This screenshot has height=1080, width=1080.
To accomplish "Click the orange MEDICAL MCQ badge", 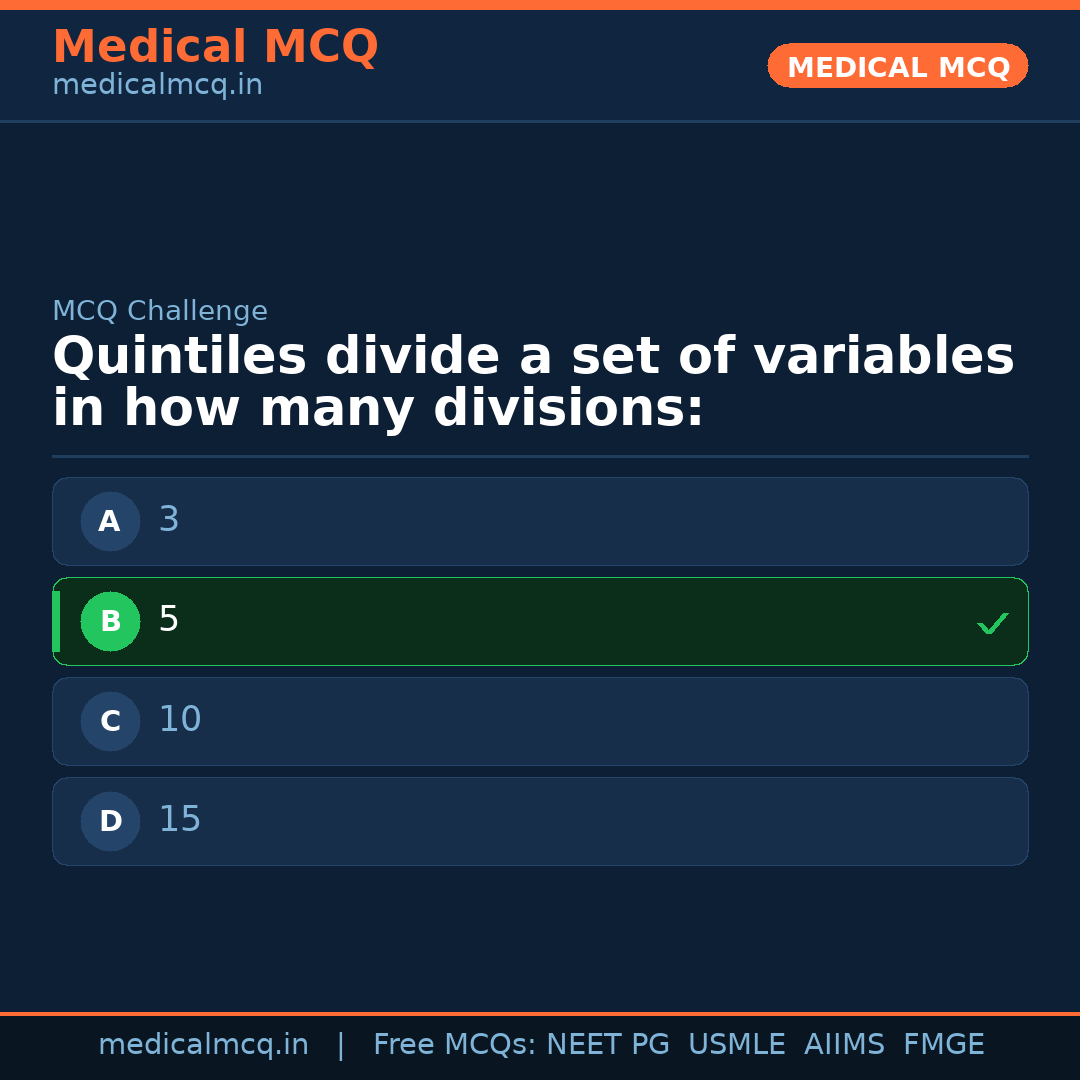I will (x=897, y=66).
